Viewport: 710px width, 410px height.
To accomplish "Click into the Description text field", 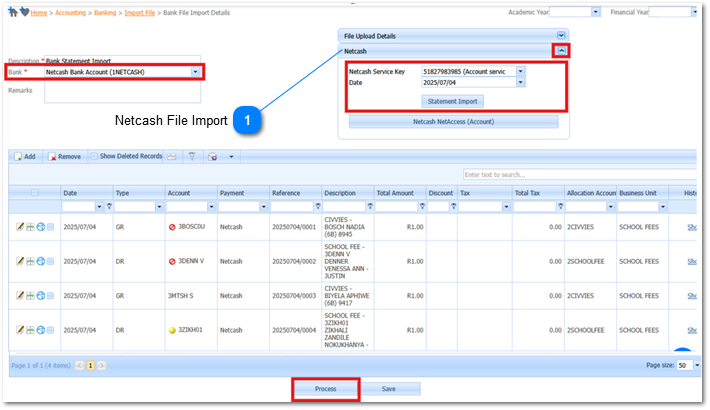I will pos(122,60).
